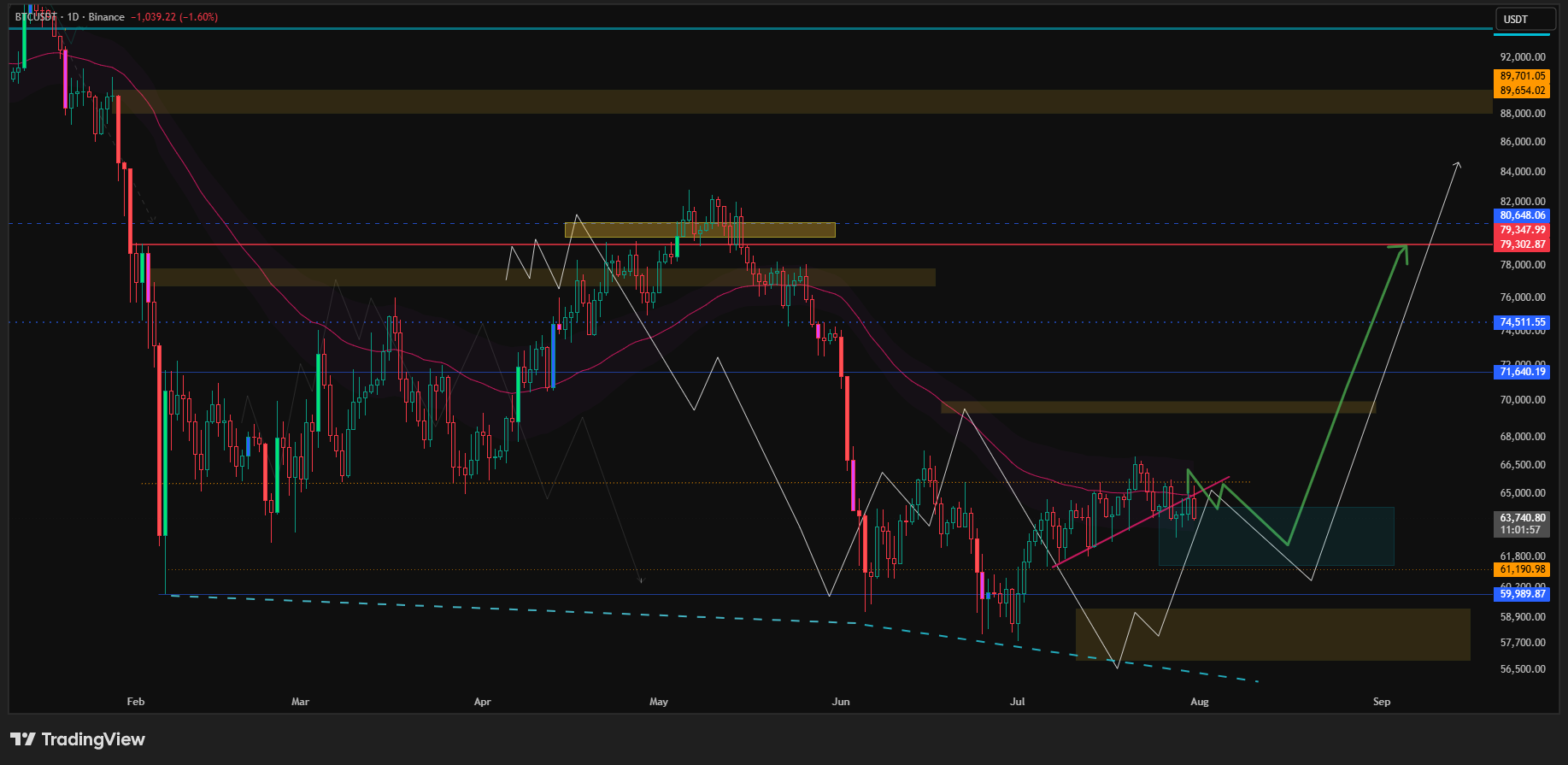Select the blue 59,989.87 price label
Viewport: 1568px width, 765px height.
point(1523,594)
